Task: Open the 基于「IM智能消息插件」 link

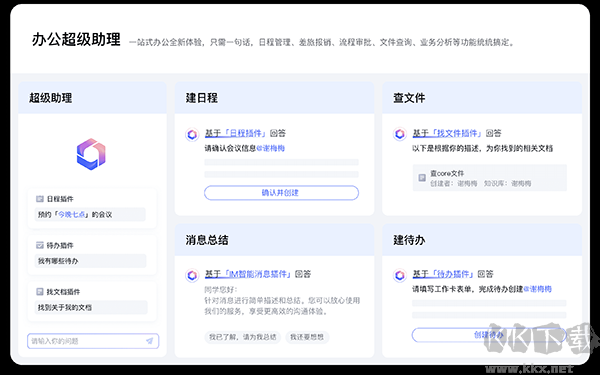Action: coord(248,274)
